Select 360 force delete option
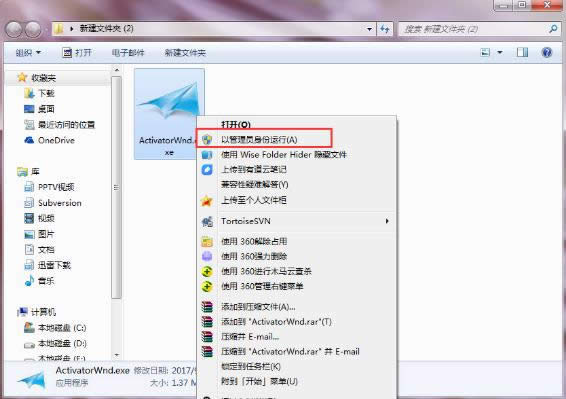The height and width of the screenshot is (399, 566). 254,257
